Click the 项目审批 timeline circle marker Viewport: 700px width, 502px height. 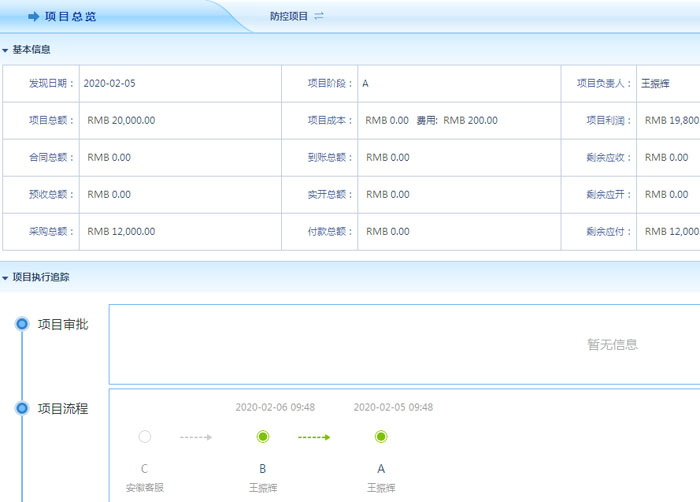point(22,324)
